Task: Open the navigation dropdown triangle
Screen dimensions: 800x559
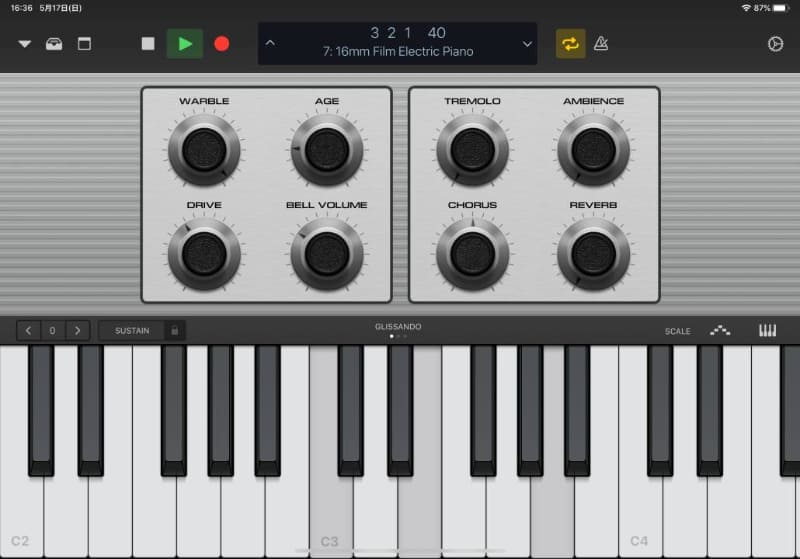Action: tap(24, 44)
